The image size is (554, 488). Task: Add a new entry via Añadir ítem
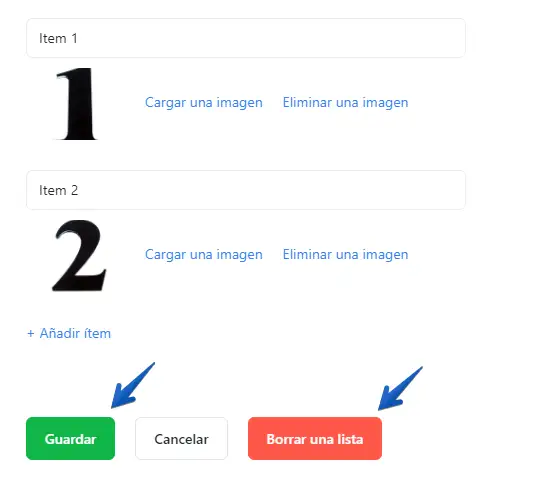click(x=69, y=333)
